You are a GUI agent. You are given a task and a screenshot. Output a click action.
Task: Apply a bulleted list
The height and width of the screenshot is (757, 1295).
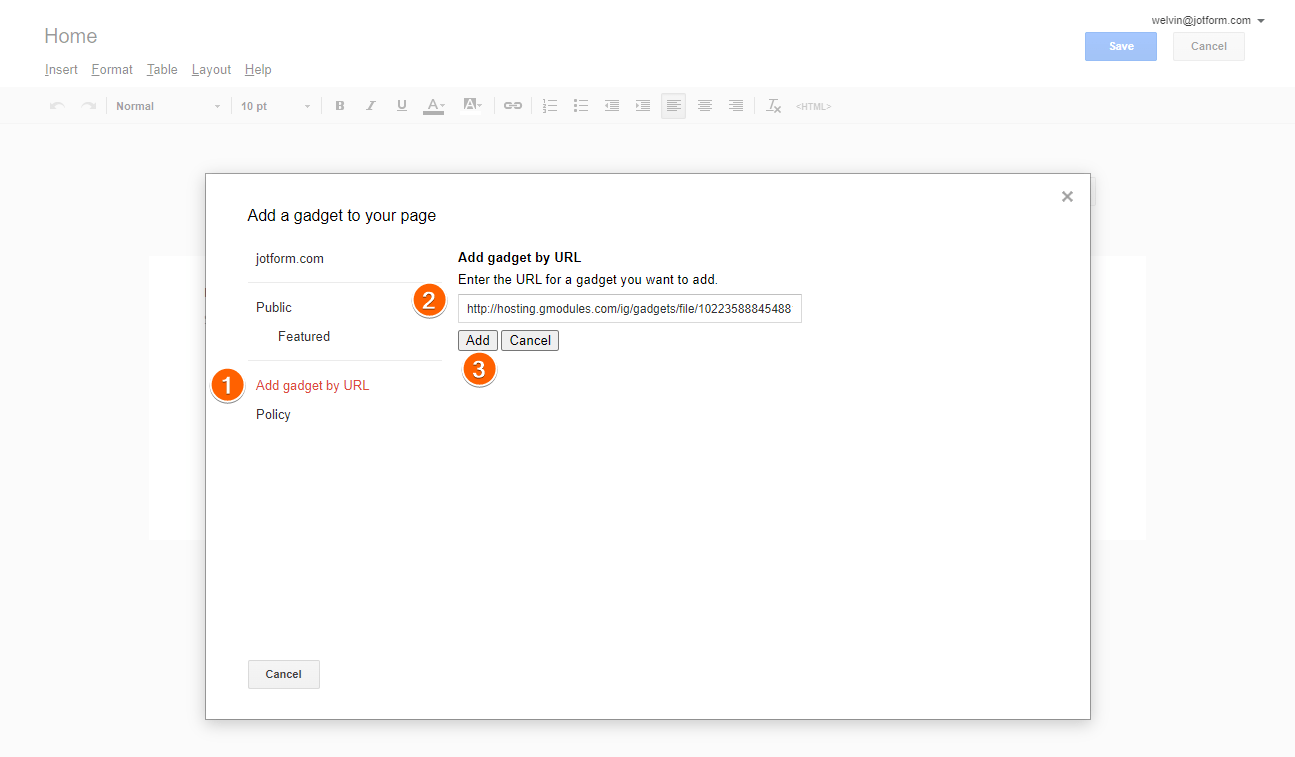pos(581,106)
